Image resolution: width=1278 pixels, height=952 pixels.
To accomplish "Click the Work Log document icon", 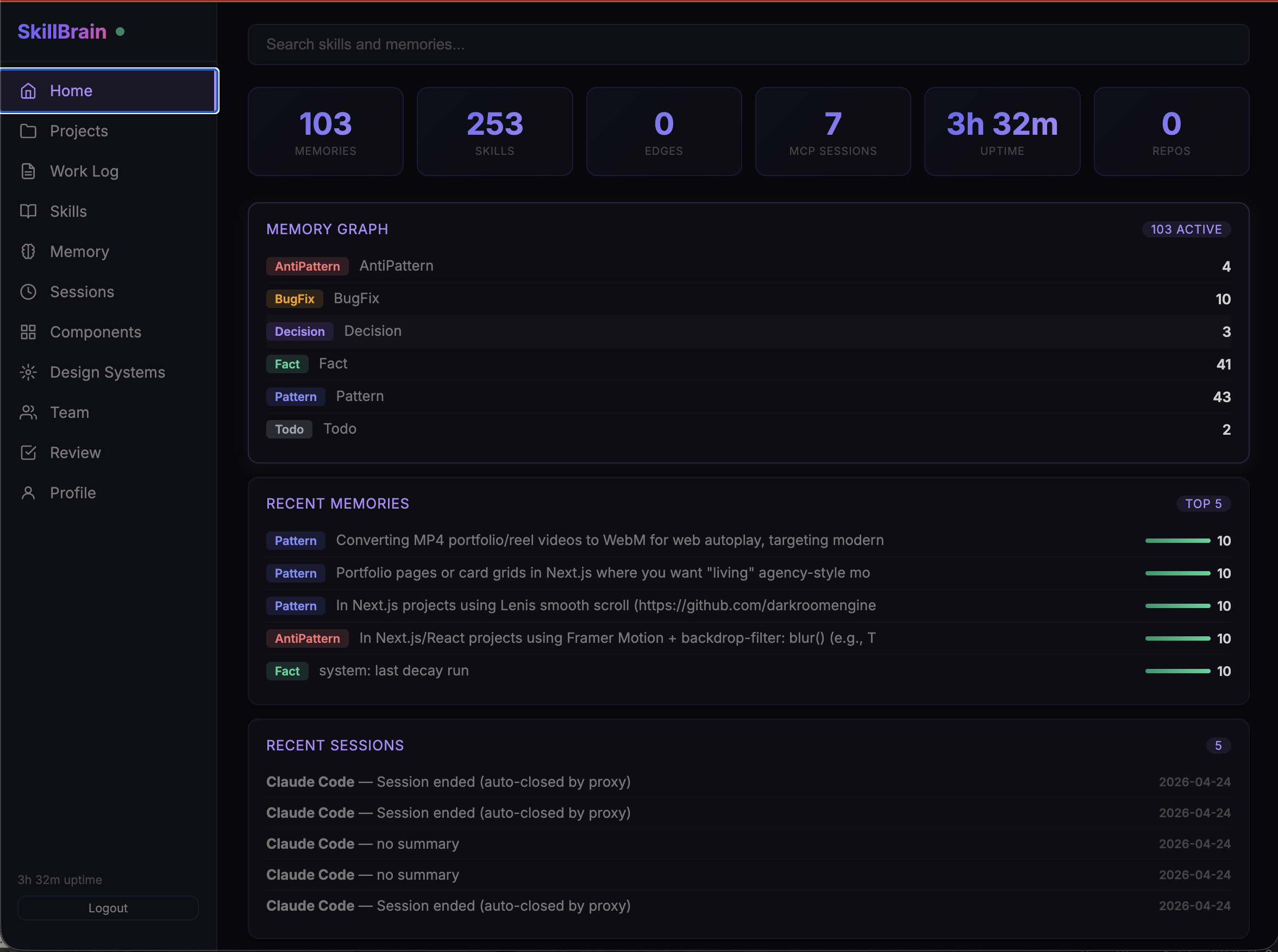I will [x=28, y=171].
